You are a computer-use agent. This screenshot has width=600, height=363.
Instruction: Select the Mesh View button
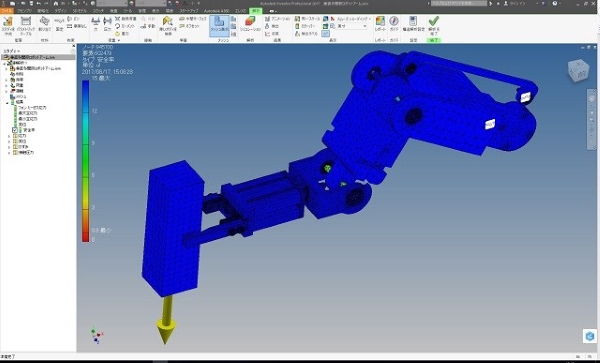219,26
